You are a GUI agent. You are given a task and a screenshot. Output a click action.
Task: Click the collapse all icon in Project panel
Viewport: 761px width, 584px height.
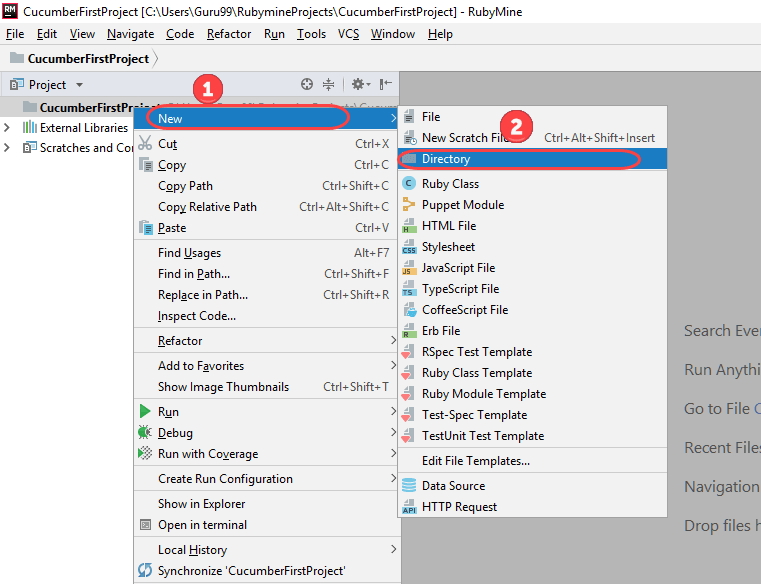tap(328, 85)
